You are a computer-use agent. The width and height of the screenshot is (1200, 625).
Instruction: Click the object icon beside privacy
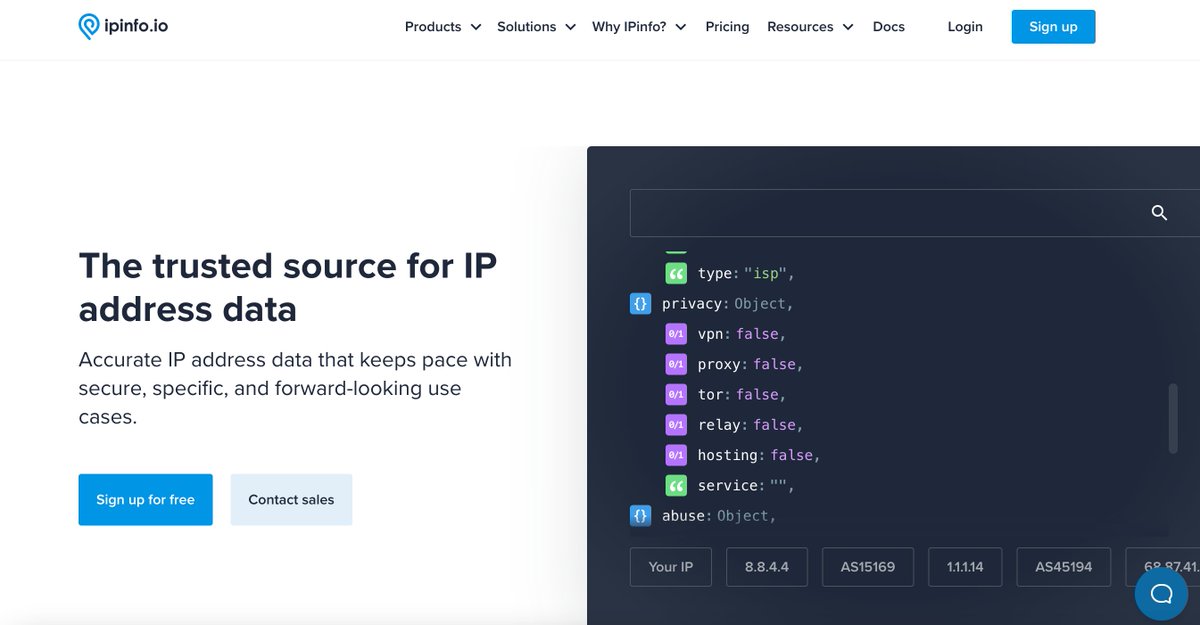640,303
